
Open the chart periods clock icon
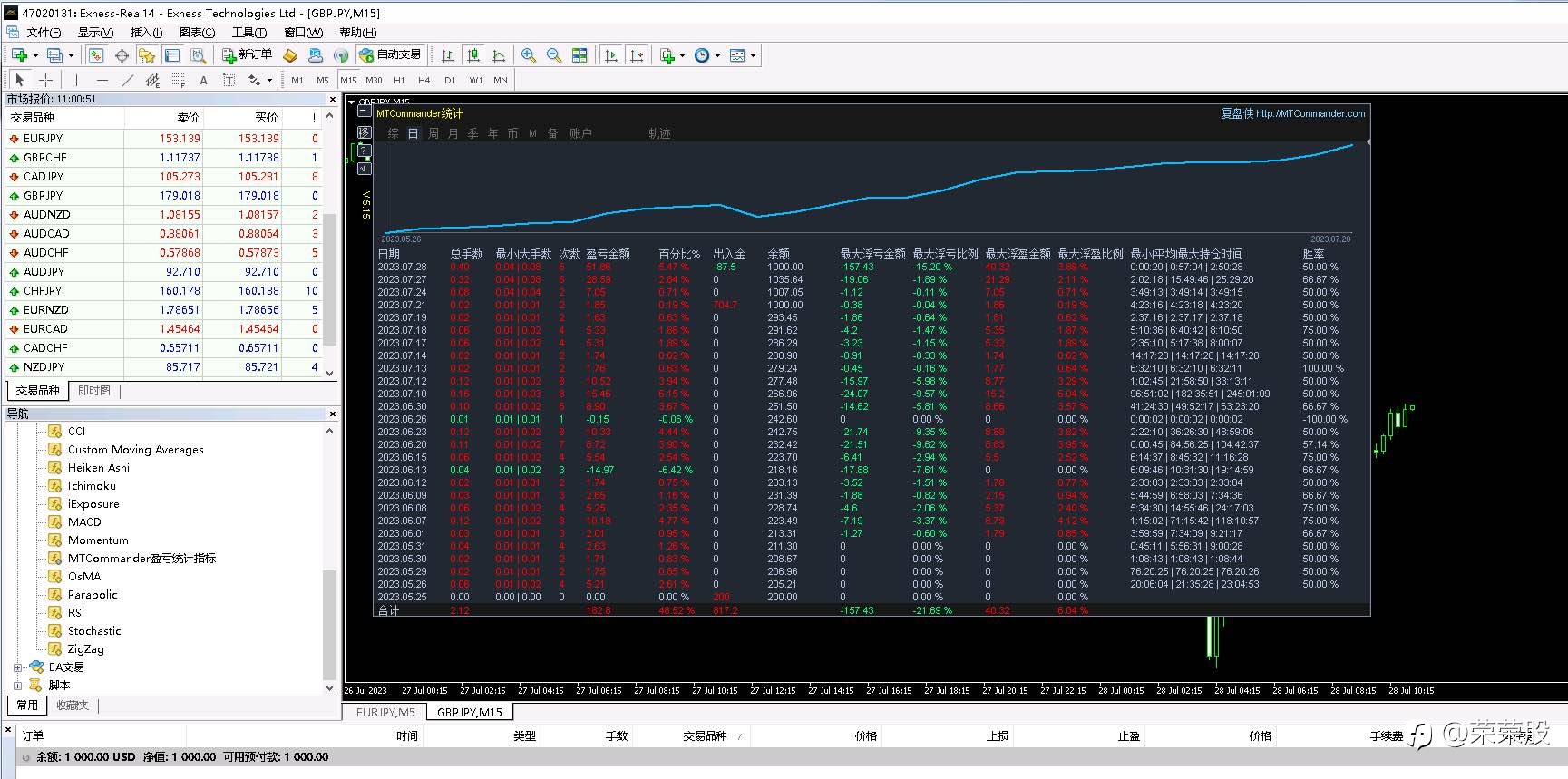click(x=702, y=55)
